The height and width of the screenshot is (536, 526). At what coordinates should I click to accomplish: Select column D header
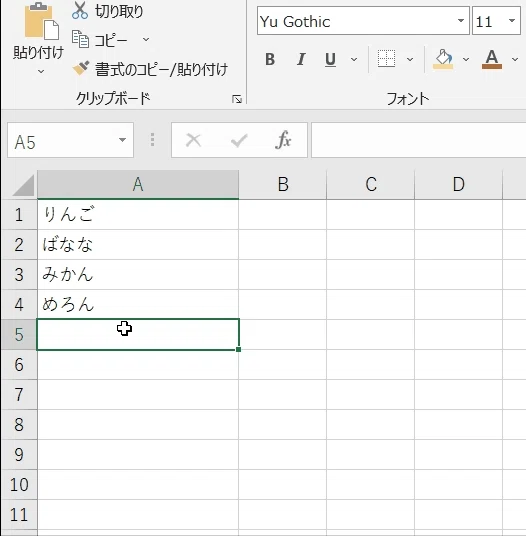click(x=458, y=185)
